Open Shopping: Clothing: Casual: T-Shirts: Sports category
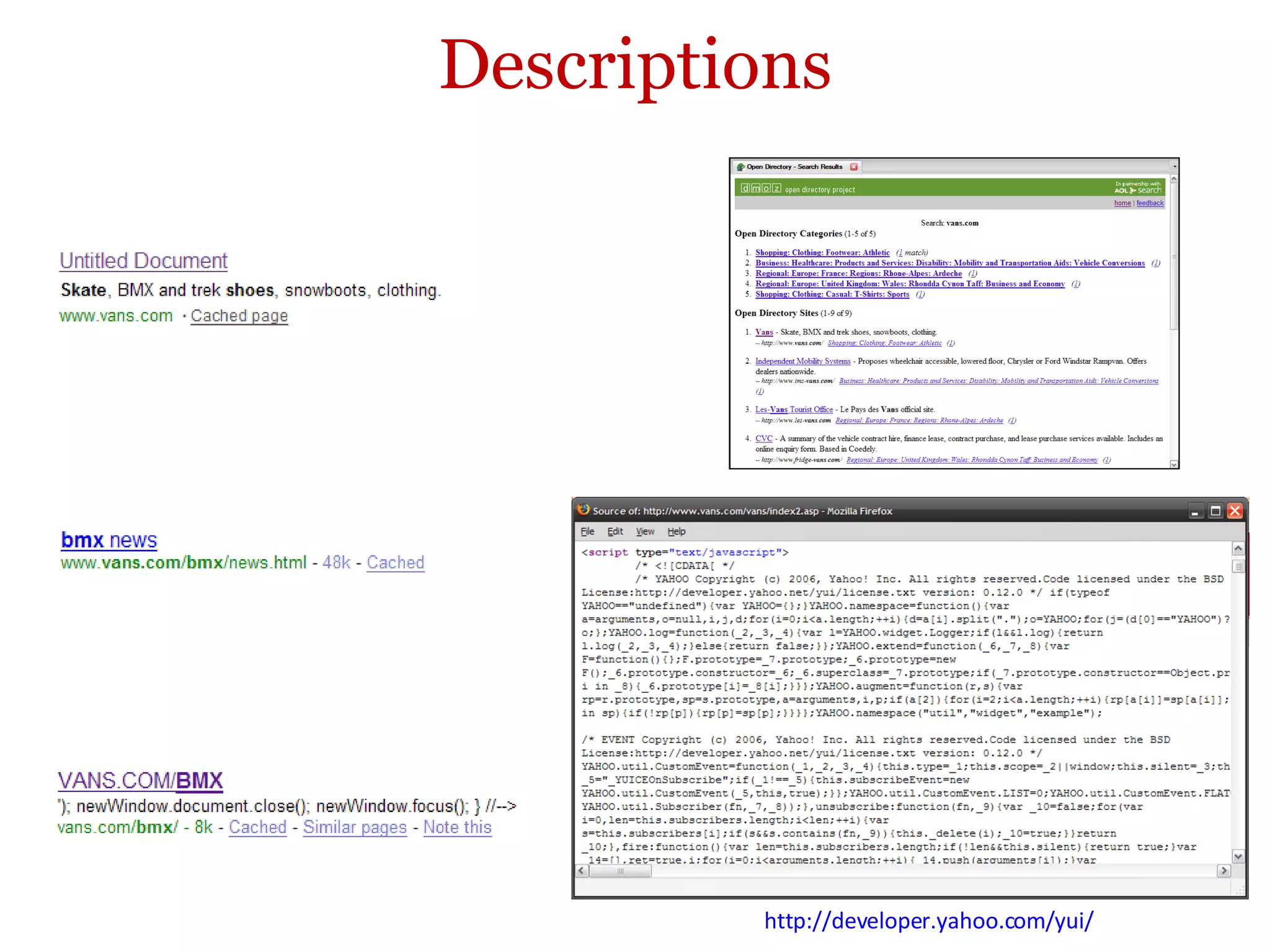The image size is (1270, 952). (832, 294)
